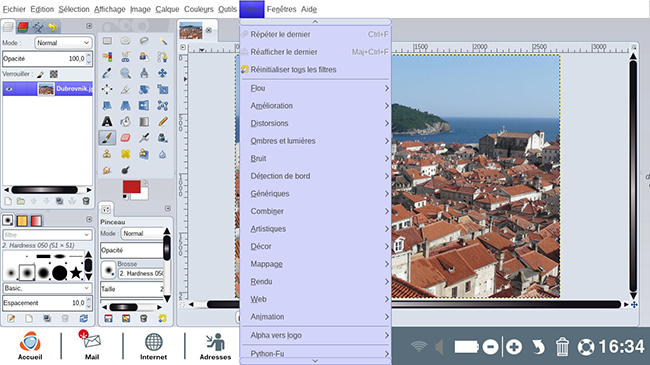Open the brush filter tag dropdown

click(47, 235)
